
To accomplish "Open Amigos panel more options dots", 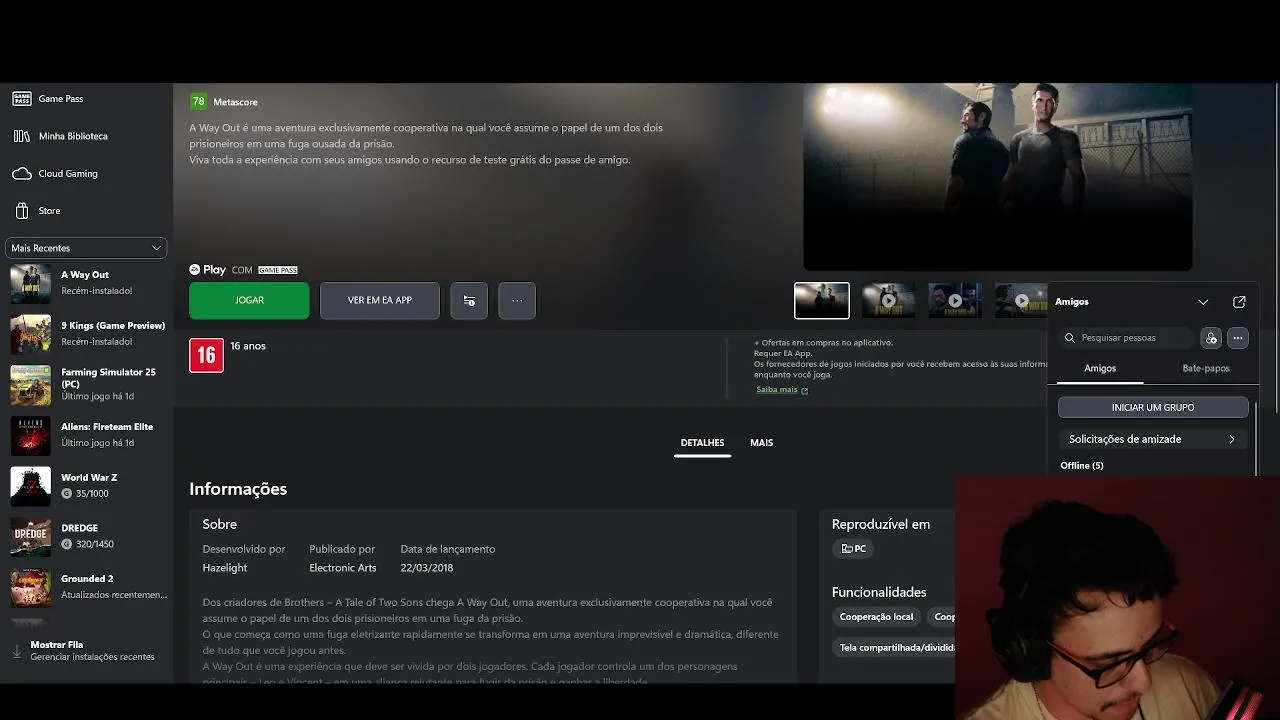I will click(1238, 338).
